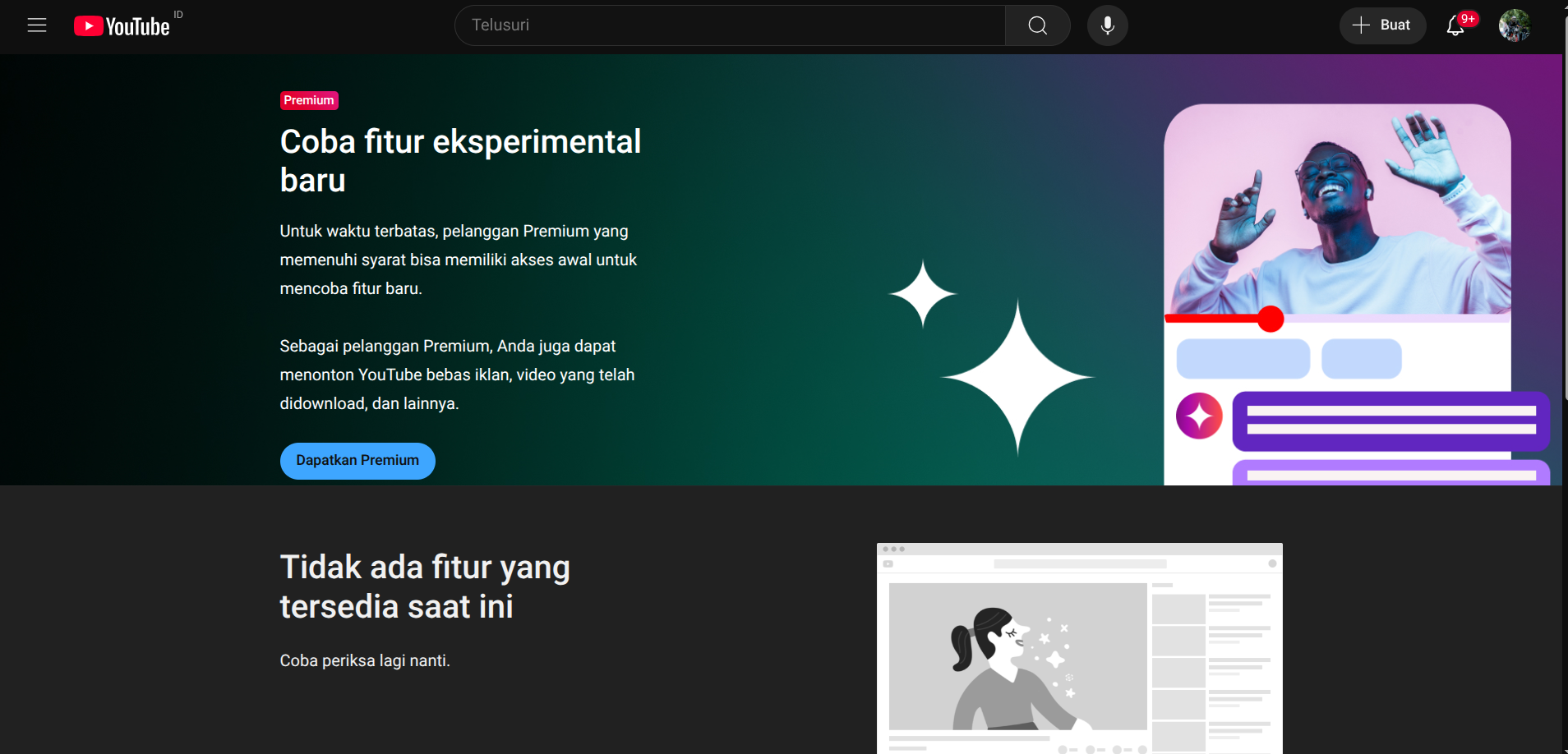Click the paragraph starting 'Untuk waktu terbatas'

(459, 260)
